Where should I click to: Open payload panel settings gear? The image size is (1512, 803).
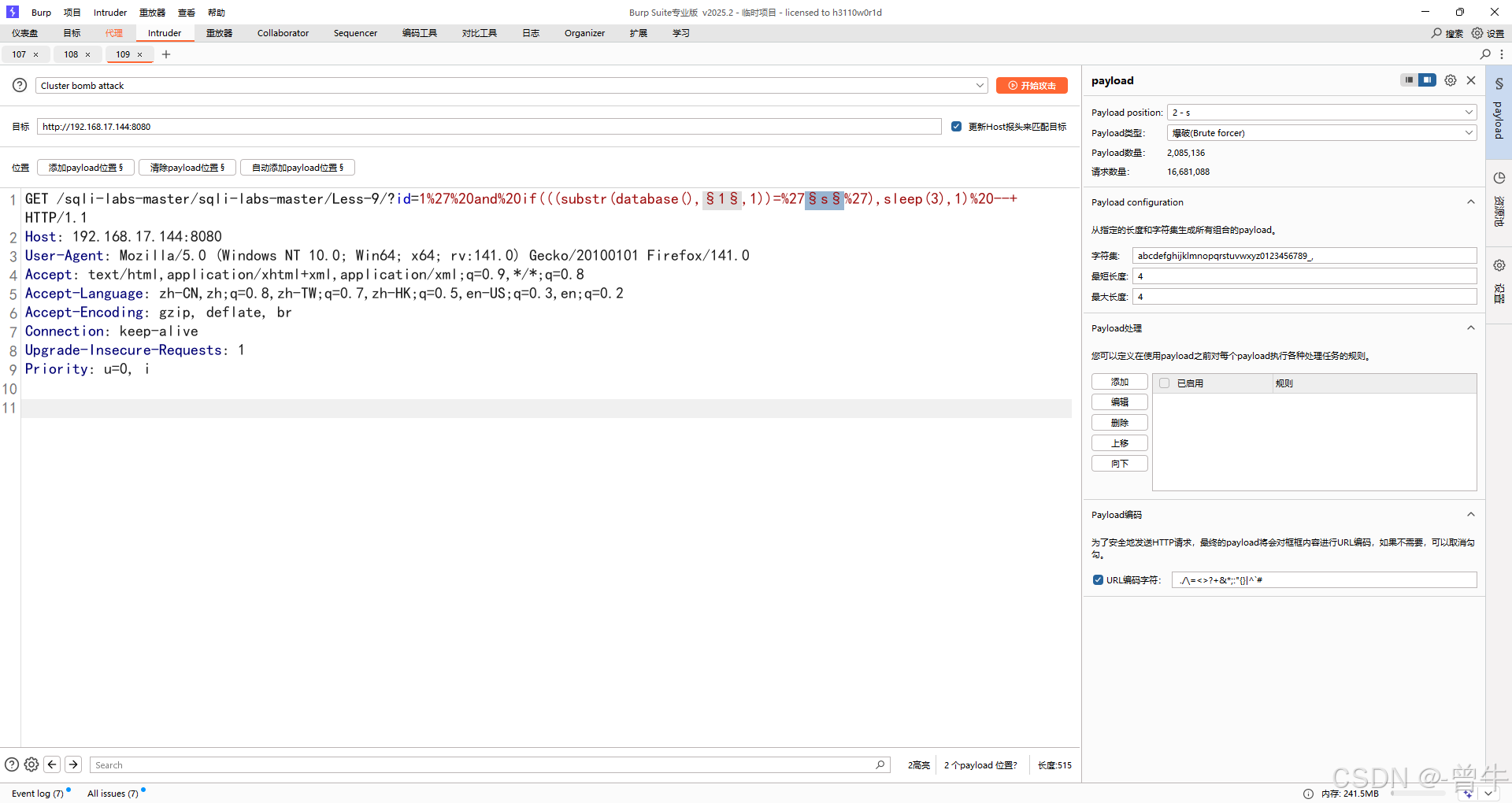tap(1451, 80)
